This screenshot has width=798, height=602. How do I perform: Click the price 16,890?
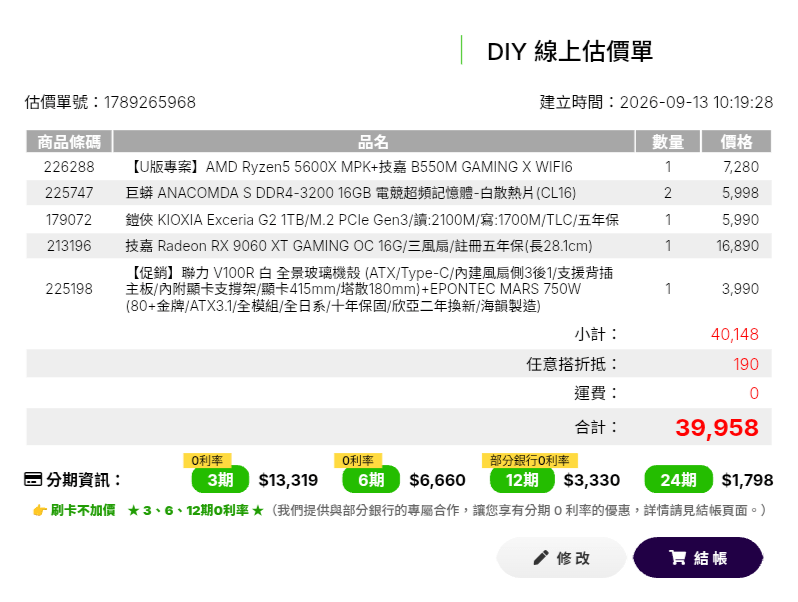(737, 246)
